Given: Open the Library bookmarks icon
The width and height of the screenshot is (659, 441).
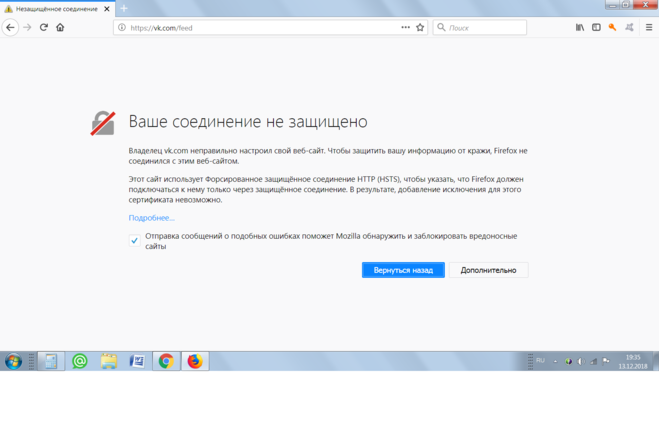Looking at the screenshot, I should click(580, 28).
